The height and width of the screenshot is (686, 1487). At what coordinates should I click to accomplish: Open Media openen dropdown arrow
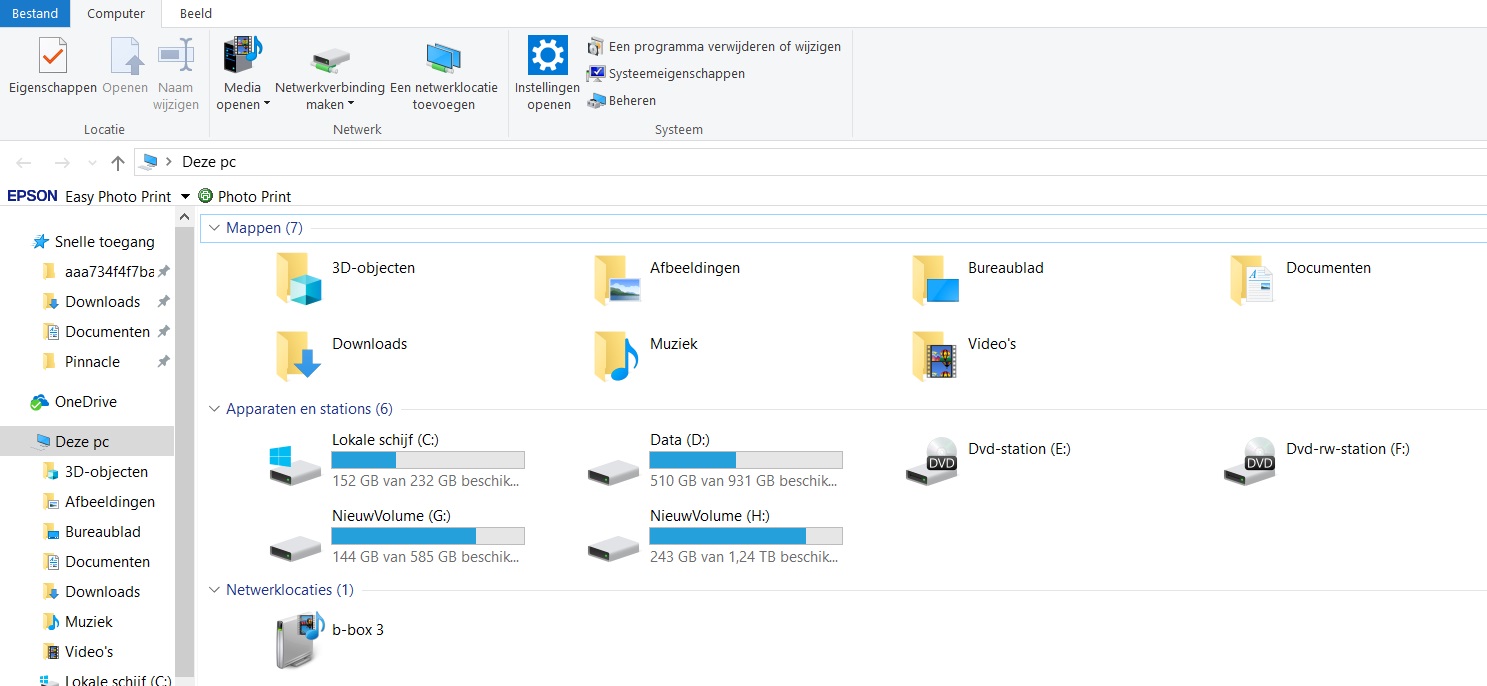[266, 105]
